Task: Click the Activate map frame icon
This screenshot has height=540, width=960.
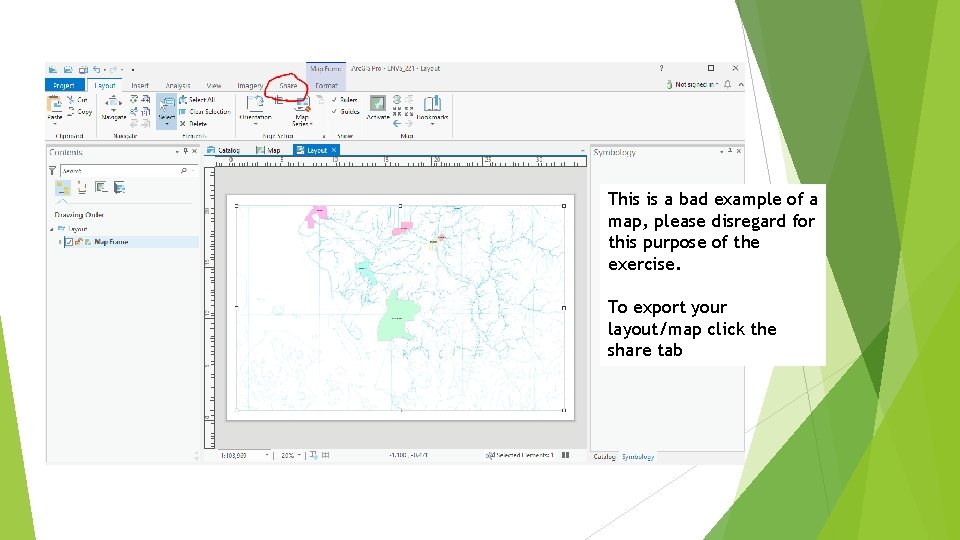Action: pyautogui.click(x=378, y=103)
